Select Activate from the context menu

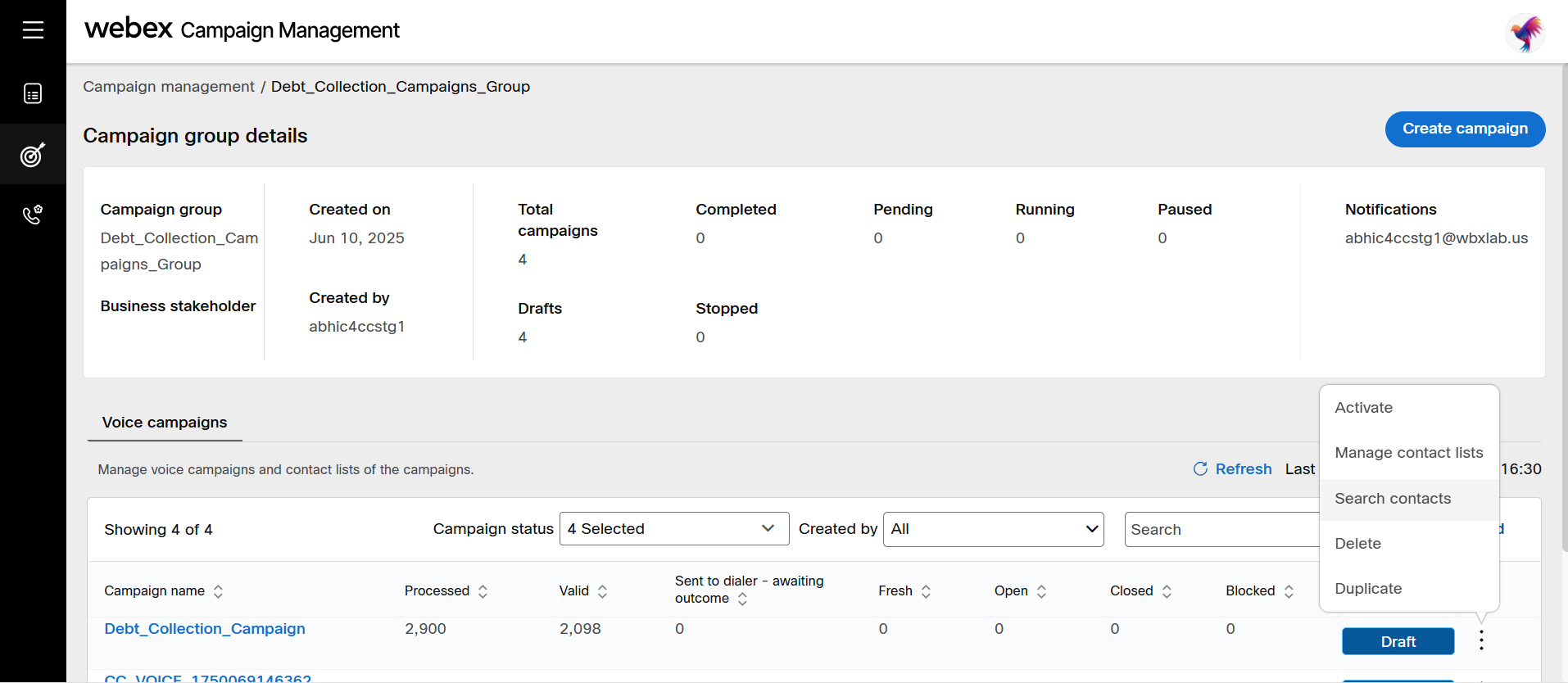(1363, 408)
